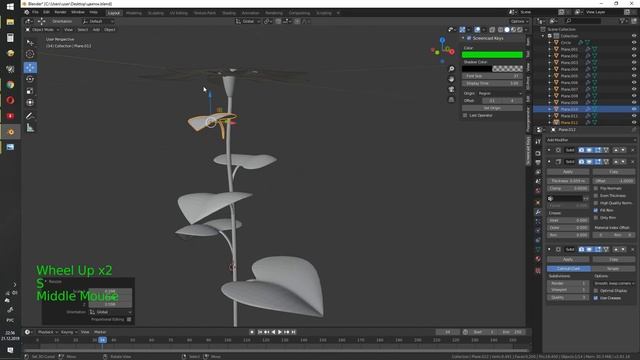Click the green Screencast Keys color swatch
Viewport: 640px width, 360px height.
click(x=492, y=55)
